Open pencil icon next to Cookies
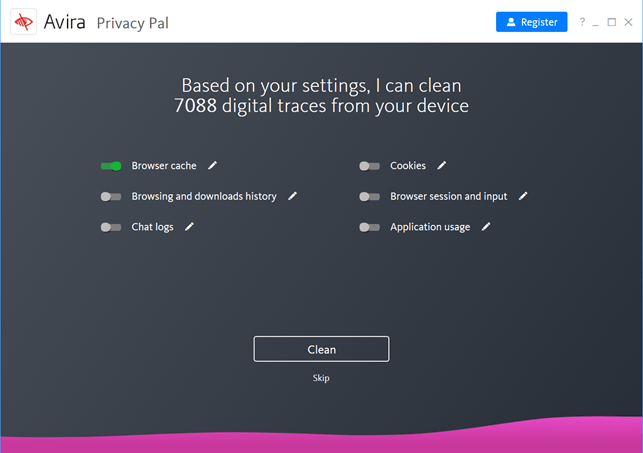Viewport: 643px width, 453px height. point(441,166)
